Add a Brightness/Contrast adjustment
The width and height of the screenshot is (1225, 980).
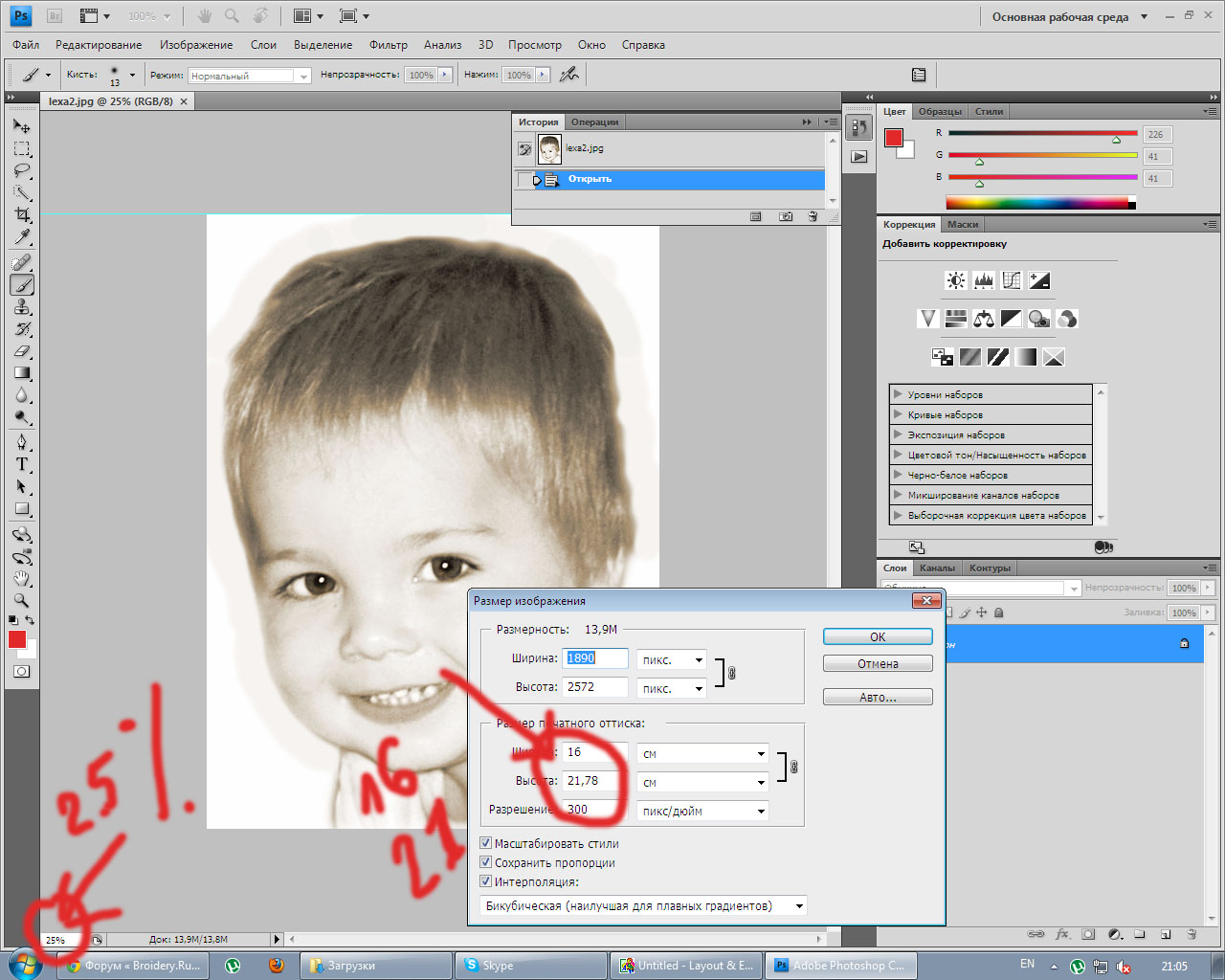(955, 280)
